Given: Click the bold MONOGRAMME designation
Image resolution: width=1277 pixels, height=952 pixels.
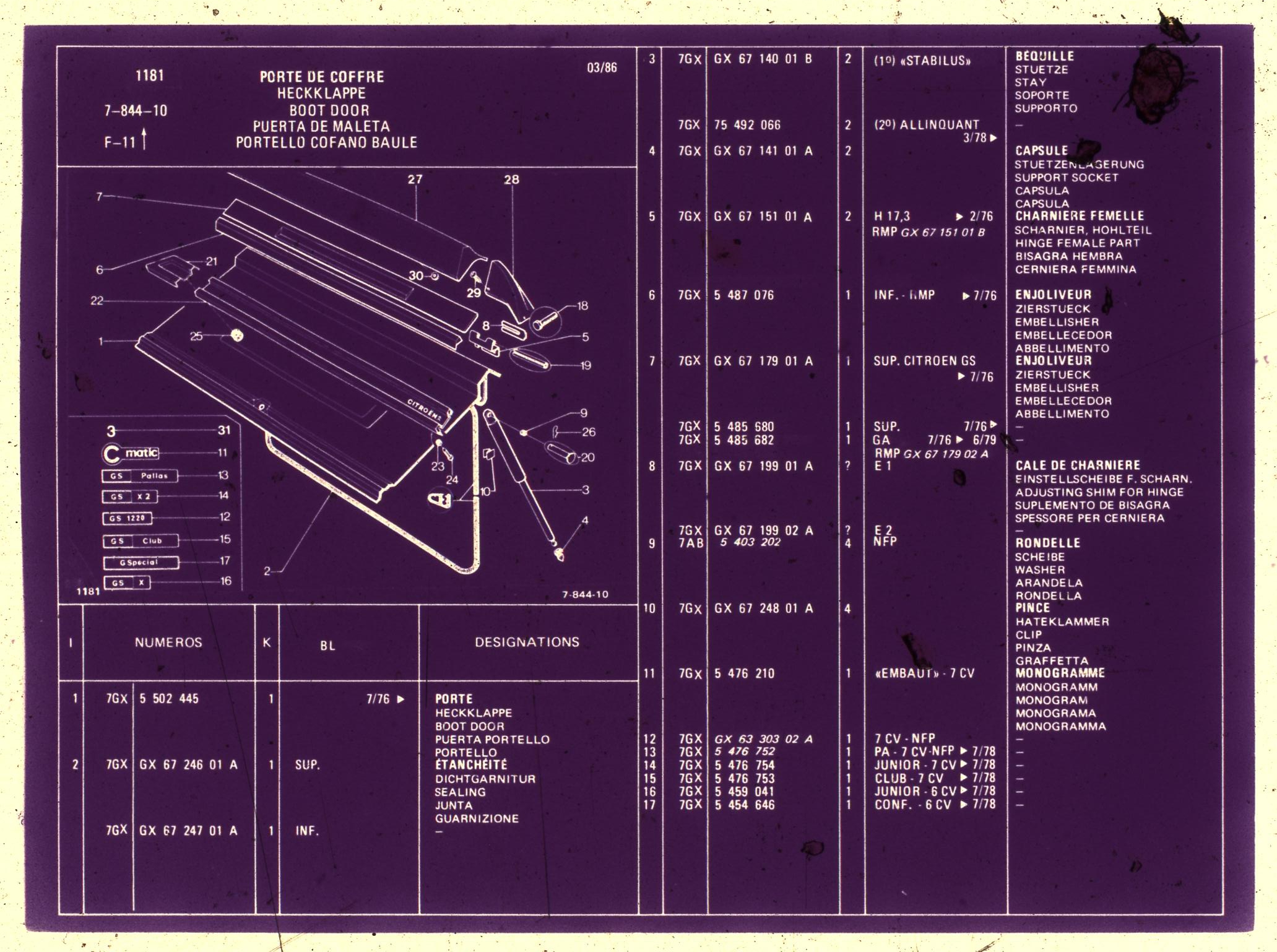Looking at the screenshot, I should point(1060,673).
